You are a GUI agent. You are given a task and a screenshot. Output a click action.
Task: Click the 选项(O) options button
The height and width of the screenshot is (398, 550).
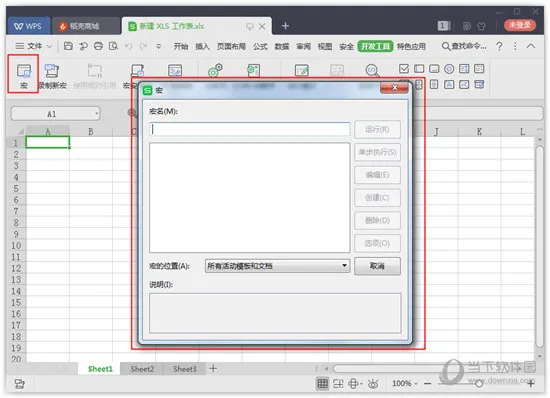(x=377, y=243)
